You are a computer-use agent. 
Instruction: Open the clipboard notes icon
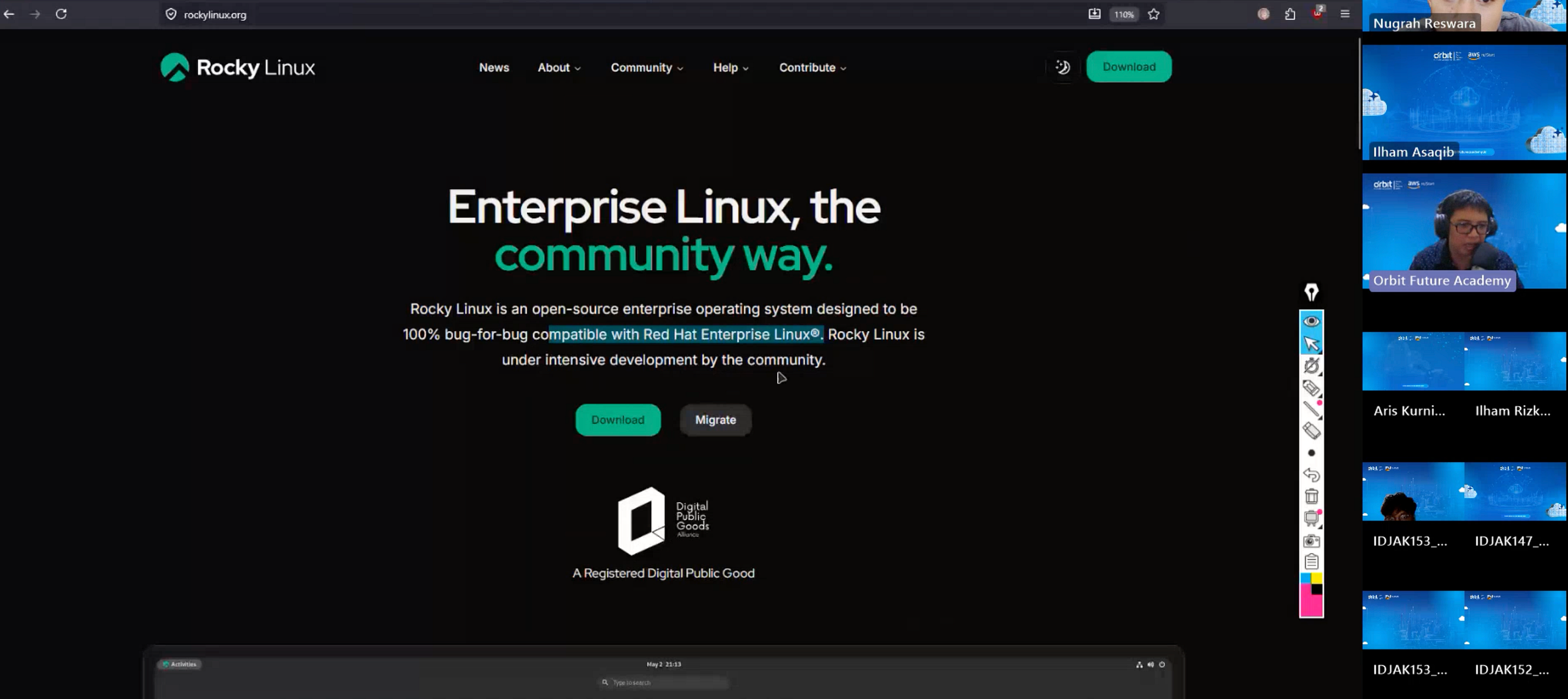click(x=1311, y=561)
